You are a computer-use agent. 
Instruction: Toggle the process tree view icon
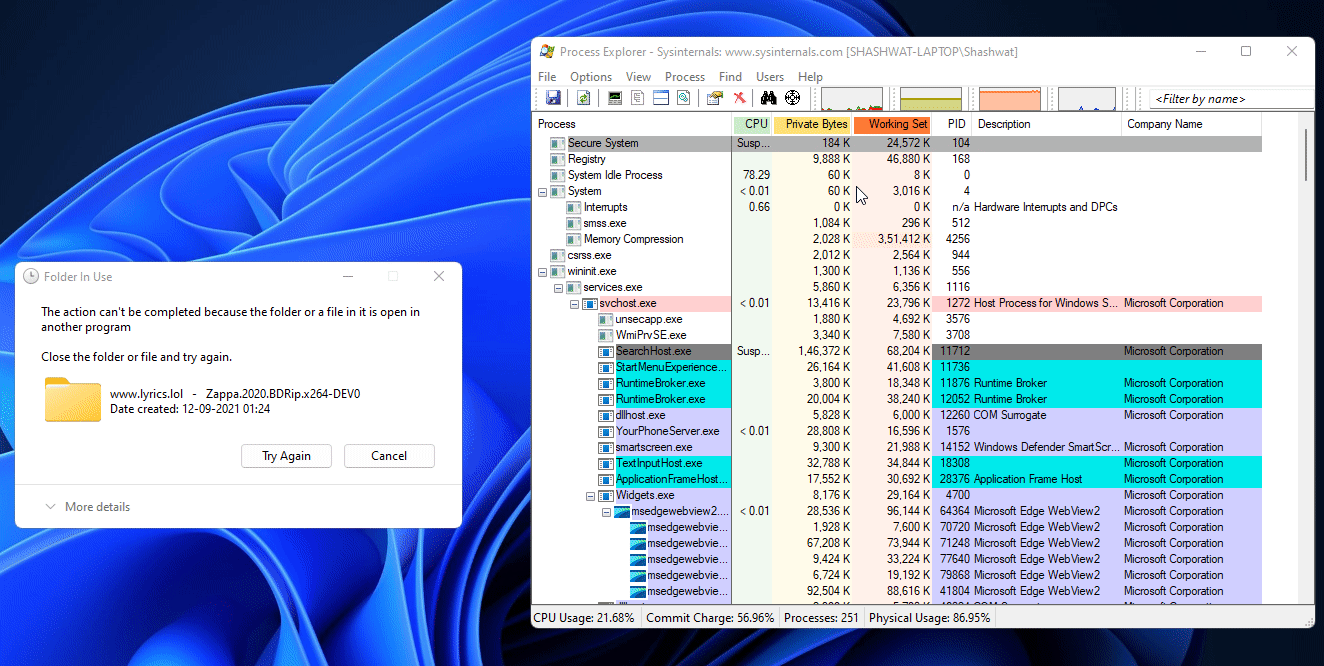[x=637, y=98]
